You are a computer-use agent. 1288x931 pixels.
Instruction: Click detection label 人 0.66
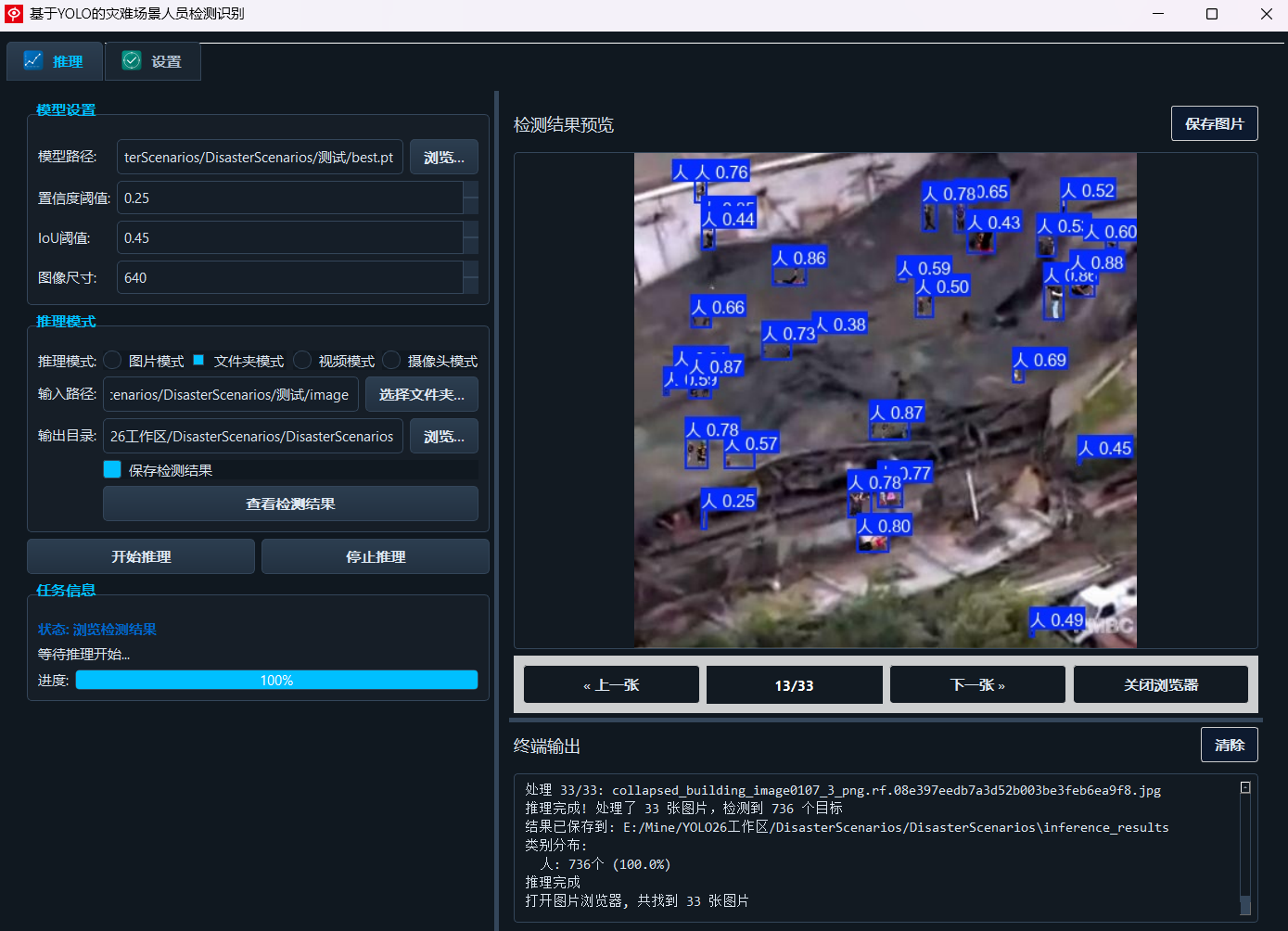point(719,307)
